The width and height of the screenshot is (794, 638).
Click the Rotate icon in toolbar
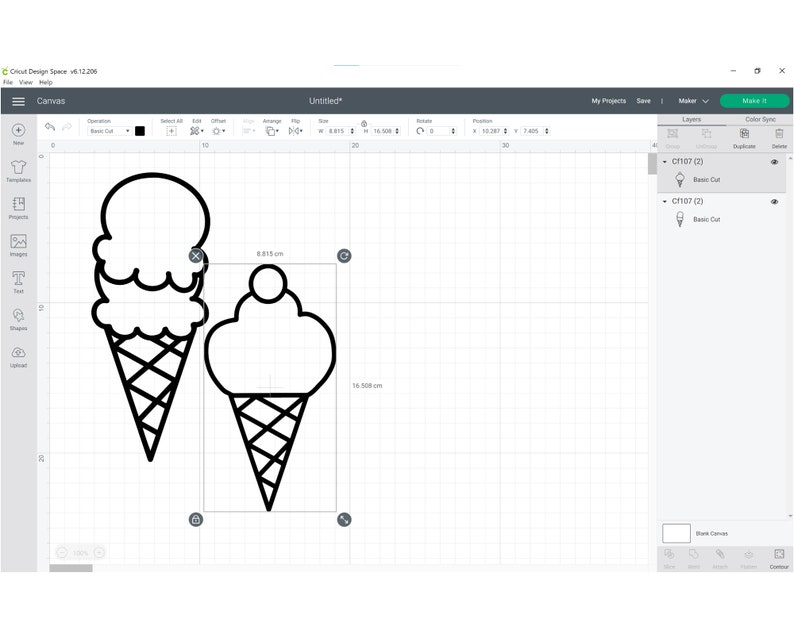(420, 131)
